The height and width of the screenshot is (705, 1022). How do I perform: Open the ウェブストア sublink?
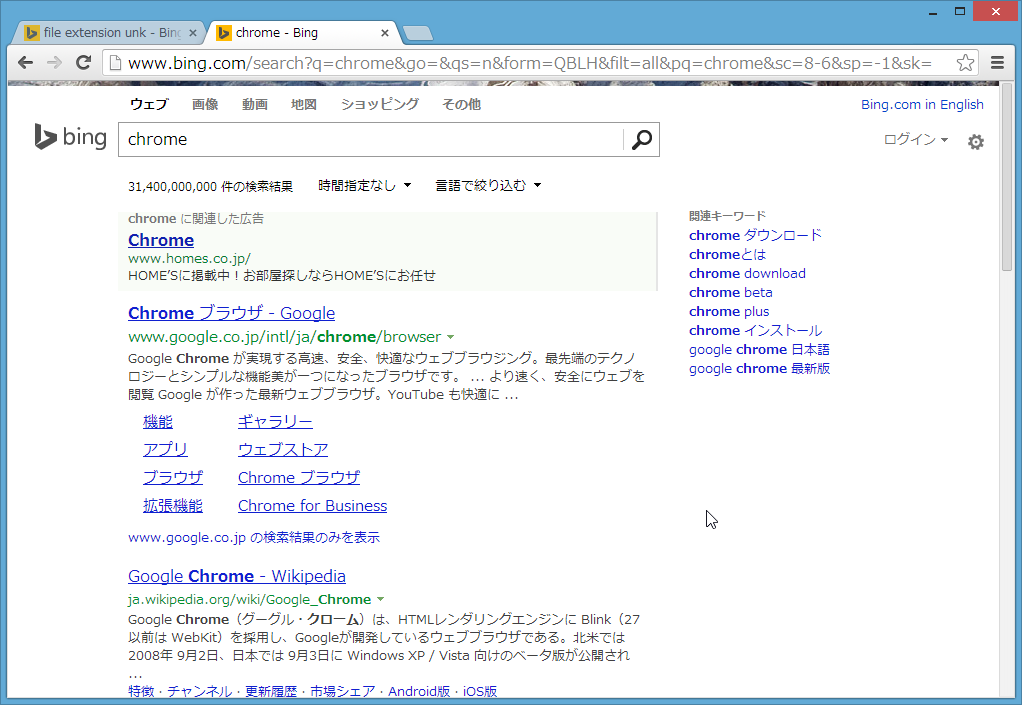(x=283, y=450)
